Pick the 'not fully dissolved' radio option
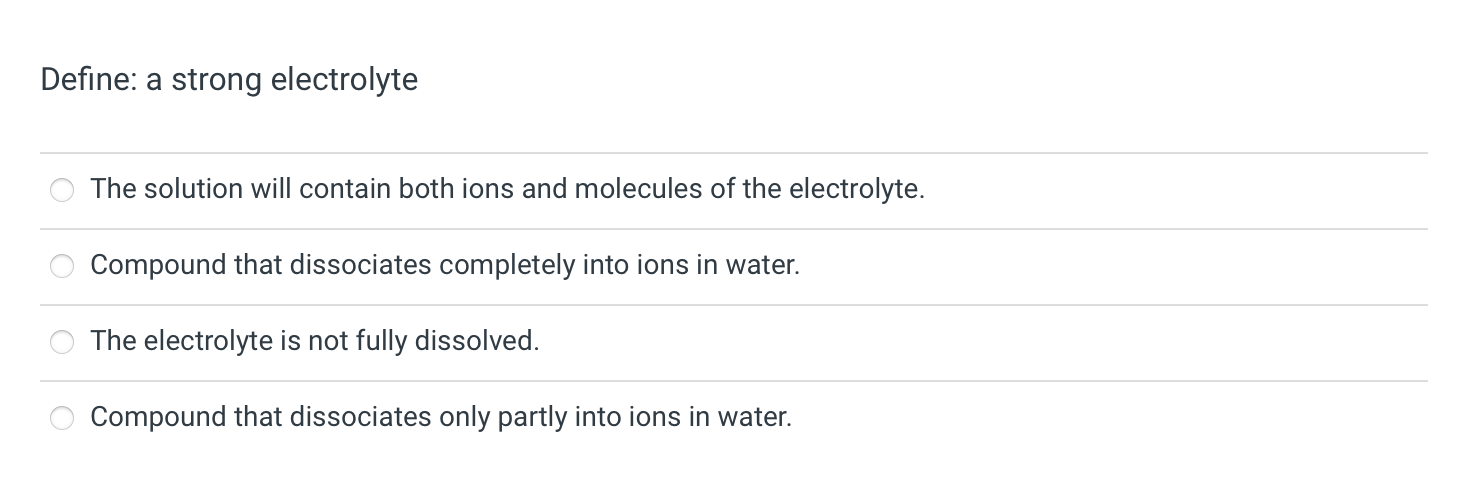 click(x=63, y=343)
